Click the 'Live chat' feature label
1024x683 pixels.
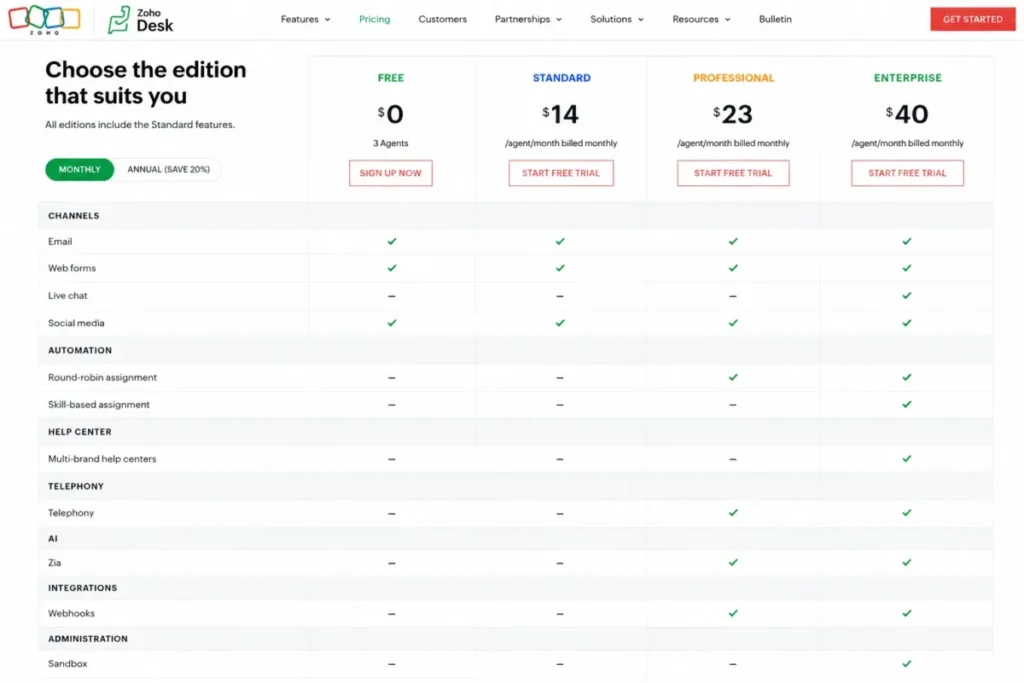pos(67,296)
